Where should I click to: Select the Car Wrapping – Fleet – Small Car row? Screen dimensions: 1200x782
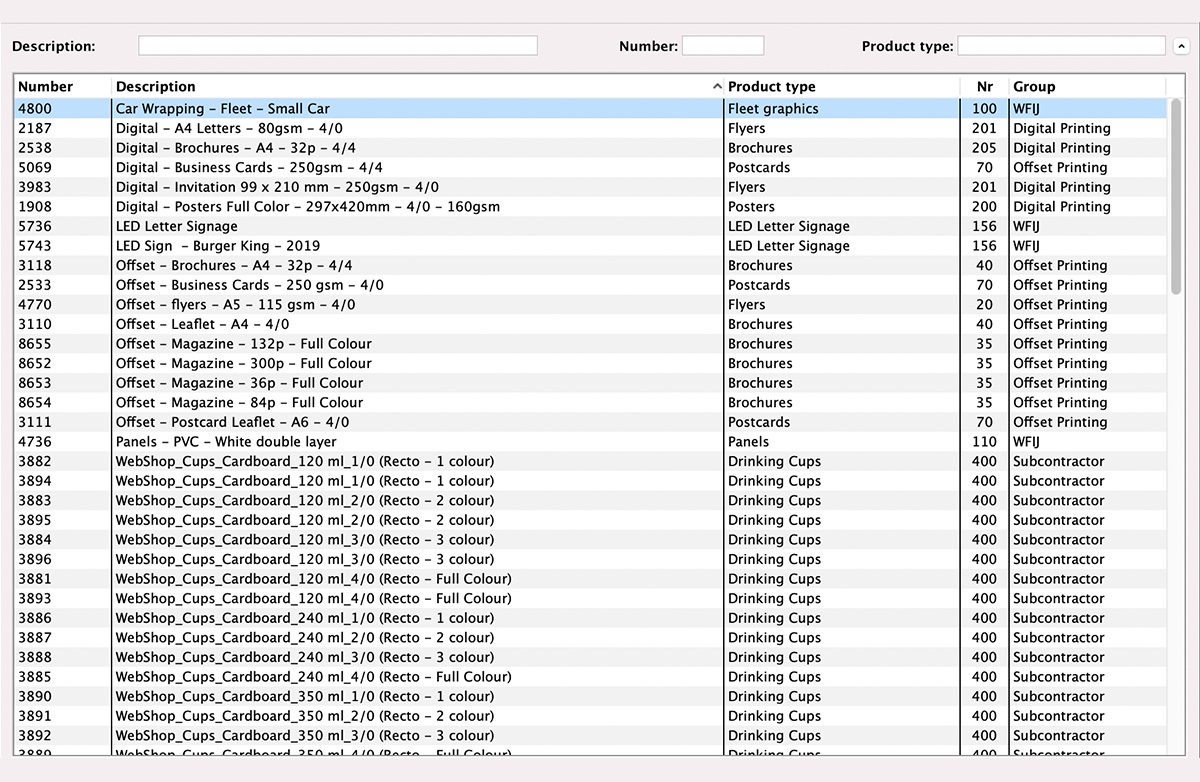pyautogui.click(x=223, y=109)
